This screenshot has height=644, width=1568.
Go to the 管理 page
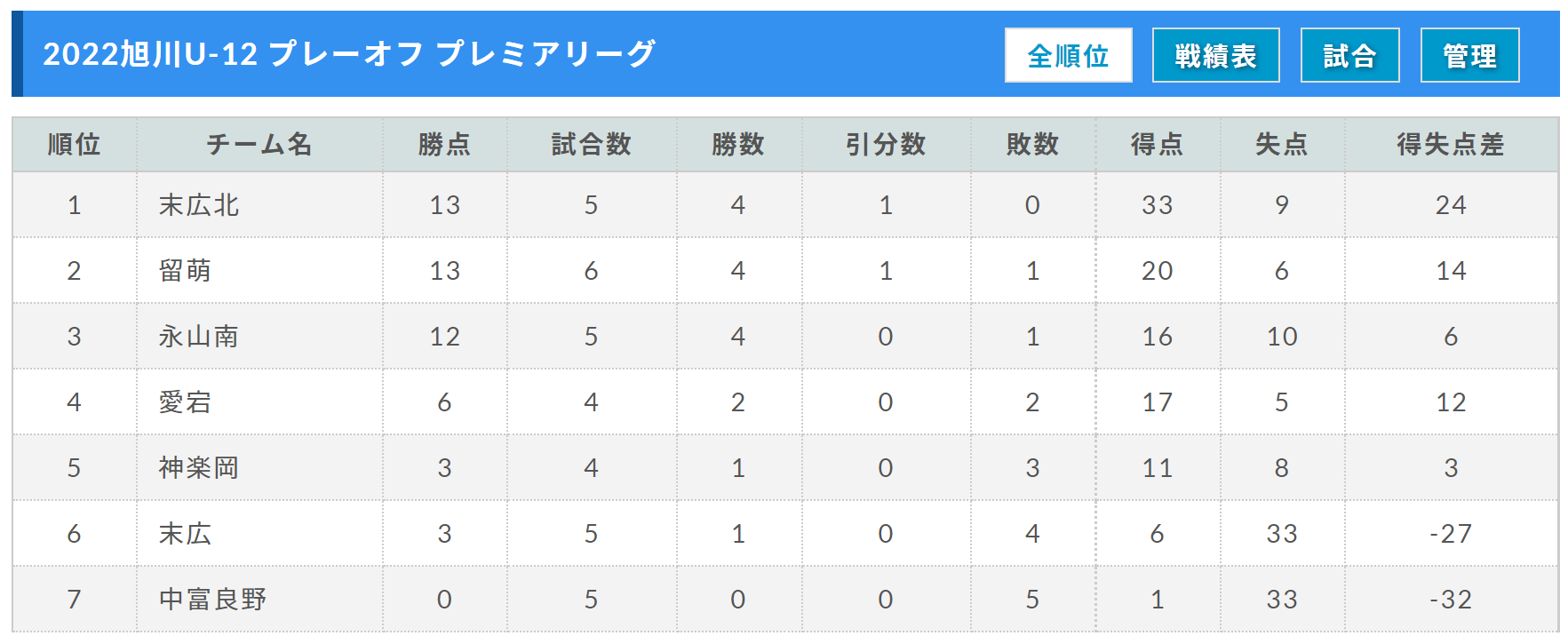pyautogui.click(x=1469, y=55)
